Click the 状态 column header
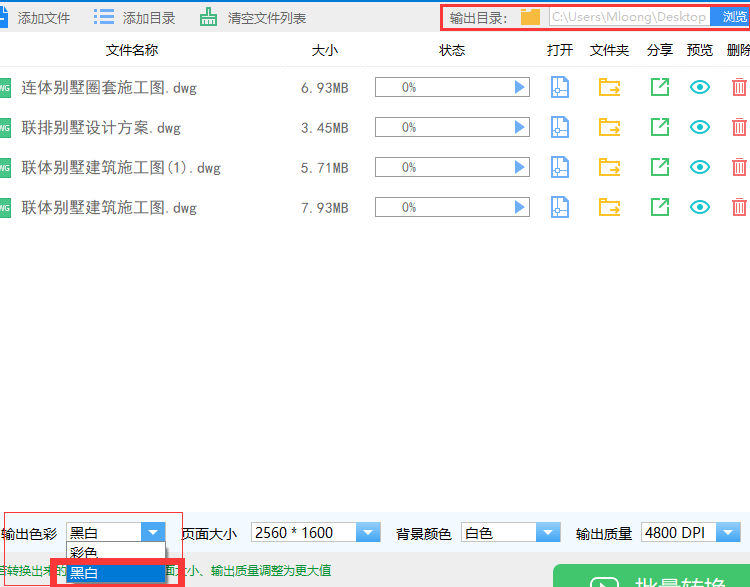The width and height of the screenshot is (750, 587). coord(452,50)
